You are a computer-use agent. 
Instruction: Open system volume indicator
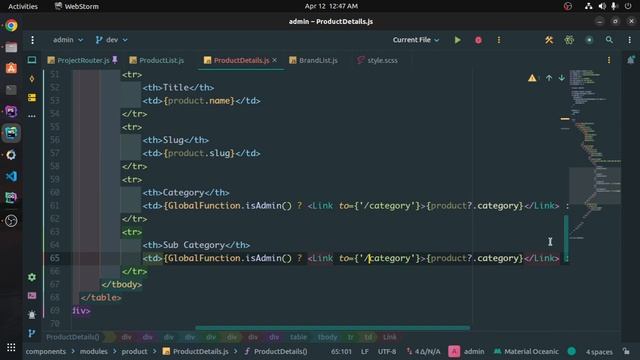coord(602,6)
